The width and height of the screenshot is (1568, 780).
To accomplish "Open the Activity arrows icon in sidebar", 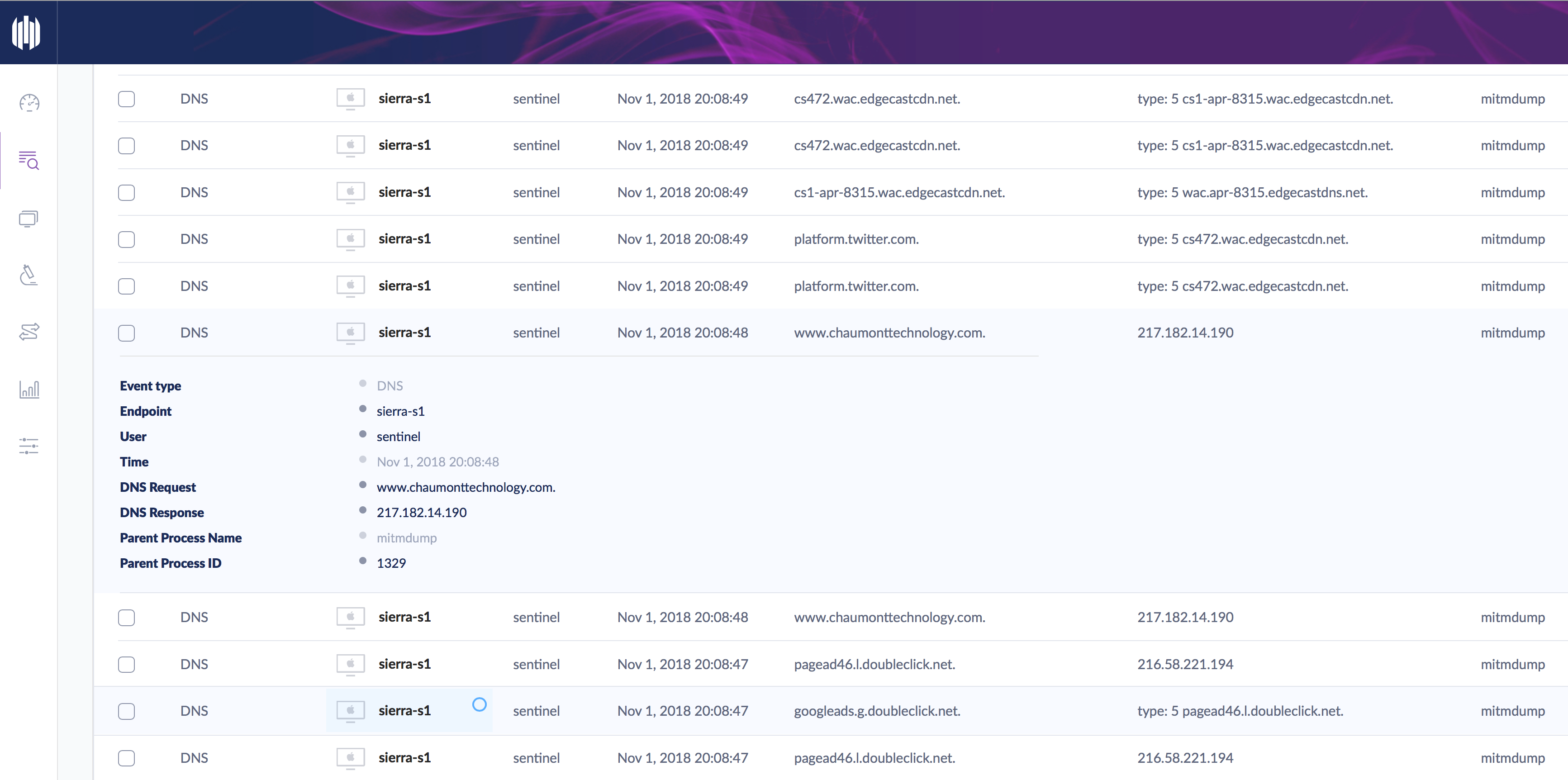I will (x=29, y=332).
